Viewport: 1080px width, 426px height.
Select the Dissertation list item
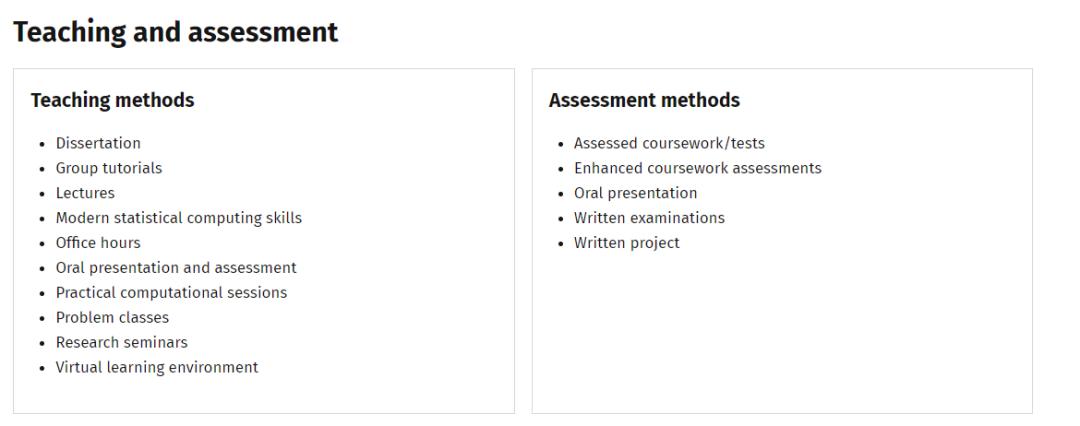(x=98, y=143)
